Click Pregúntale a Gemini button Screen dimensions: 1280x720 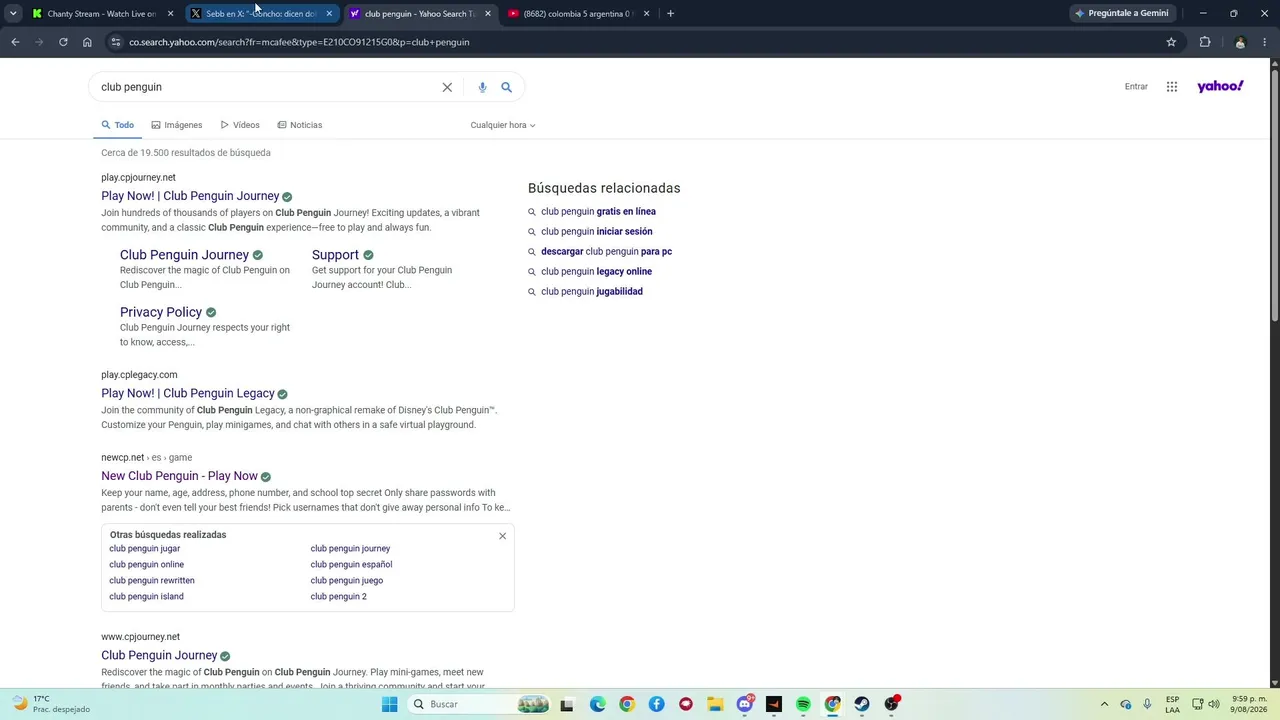1121,14
